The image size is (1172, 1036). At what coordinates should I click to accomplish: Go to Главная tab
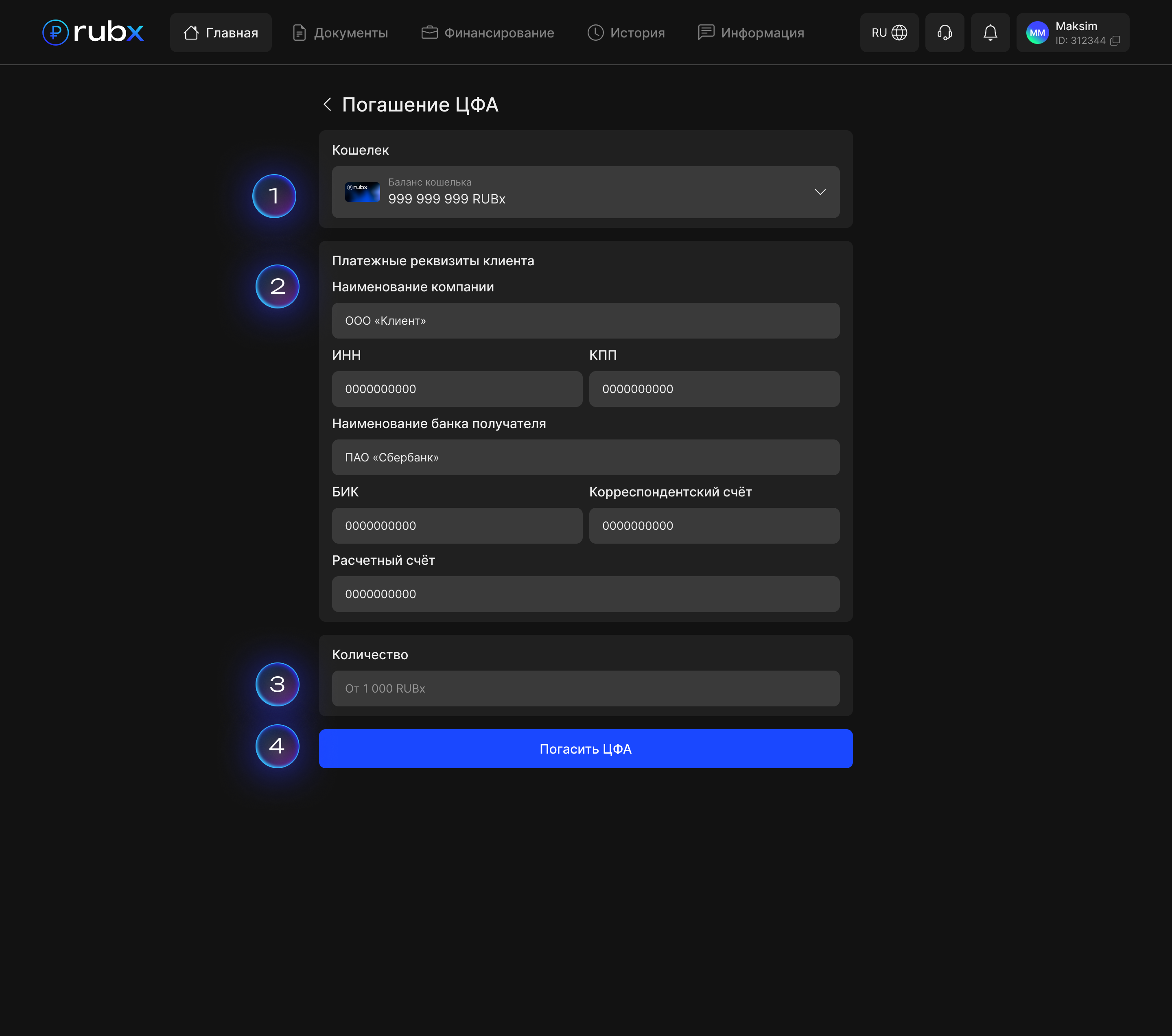(221, 33)
